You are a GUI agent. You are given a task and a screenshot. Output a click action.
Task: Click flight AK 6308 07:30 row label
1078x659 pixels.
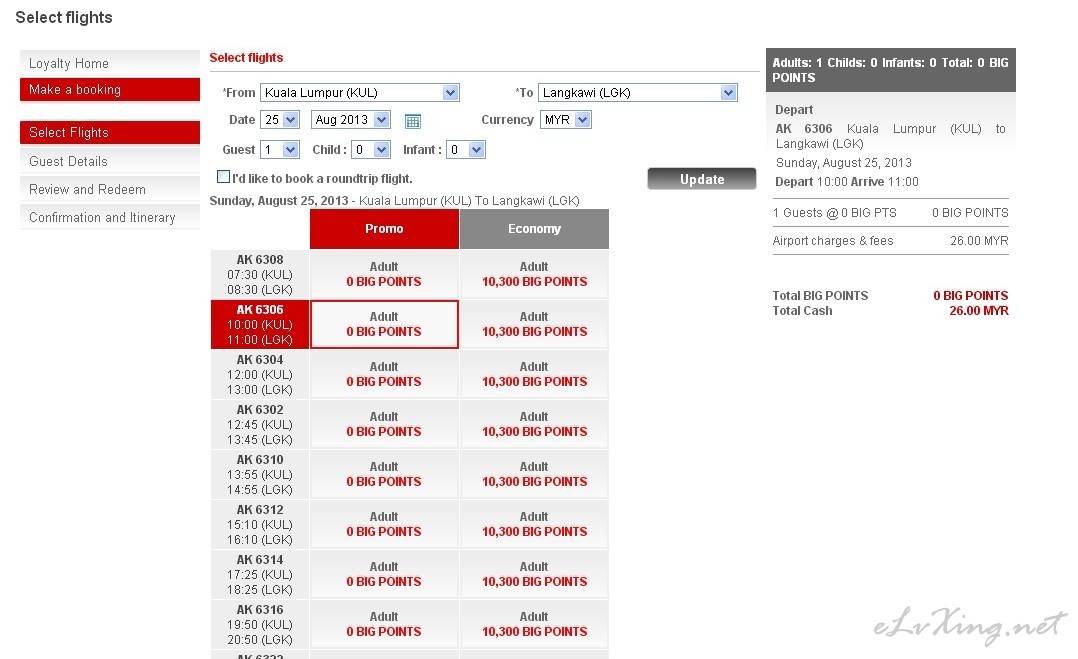tap(260, 274)
